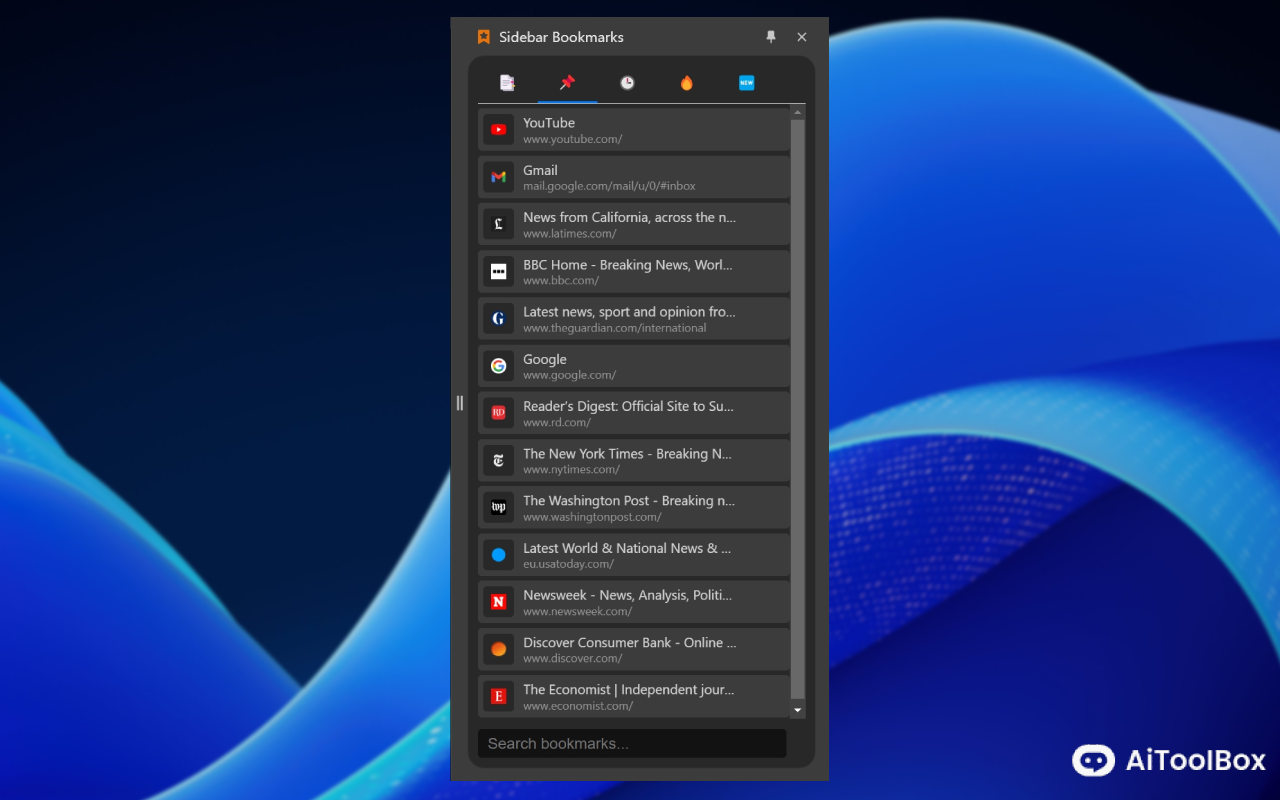Close the Sidebar Bookmarks panel

802,37
